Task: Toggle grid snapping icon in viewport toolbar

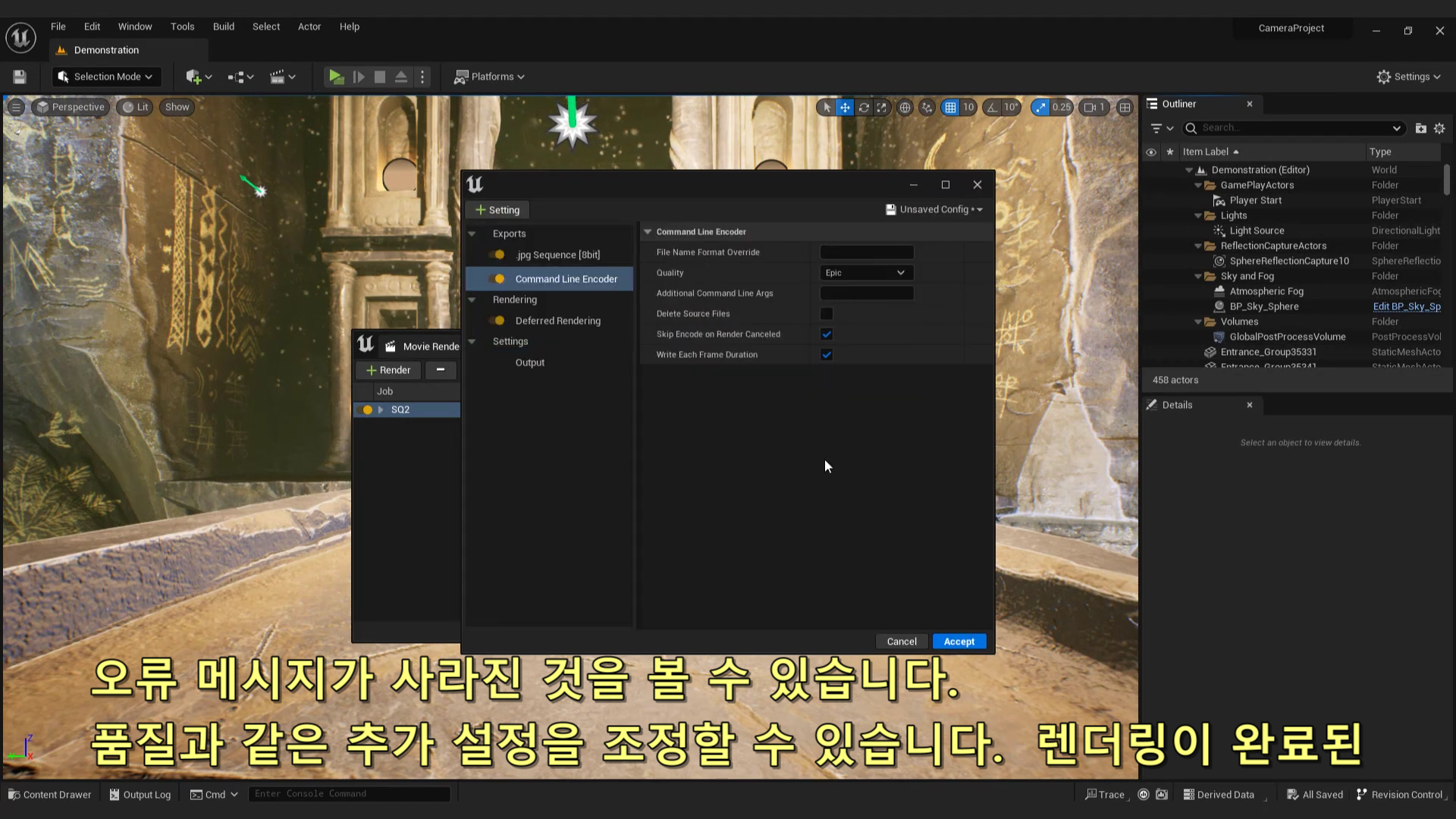Action: click(x=950, y=108)
